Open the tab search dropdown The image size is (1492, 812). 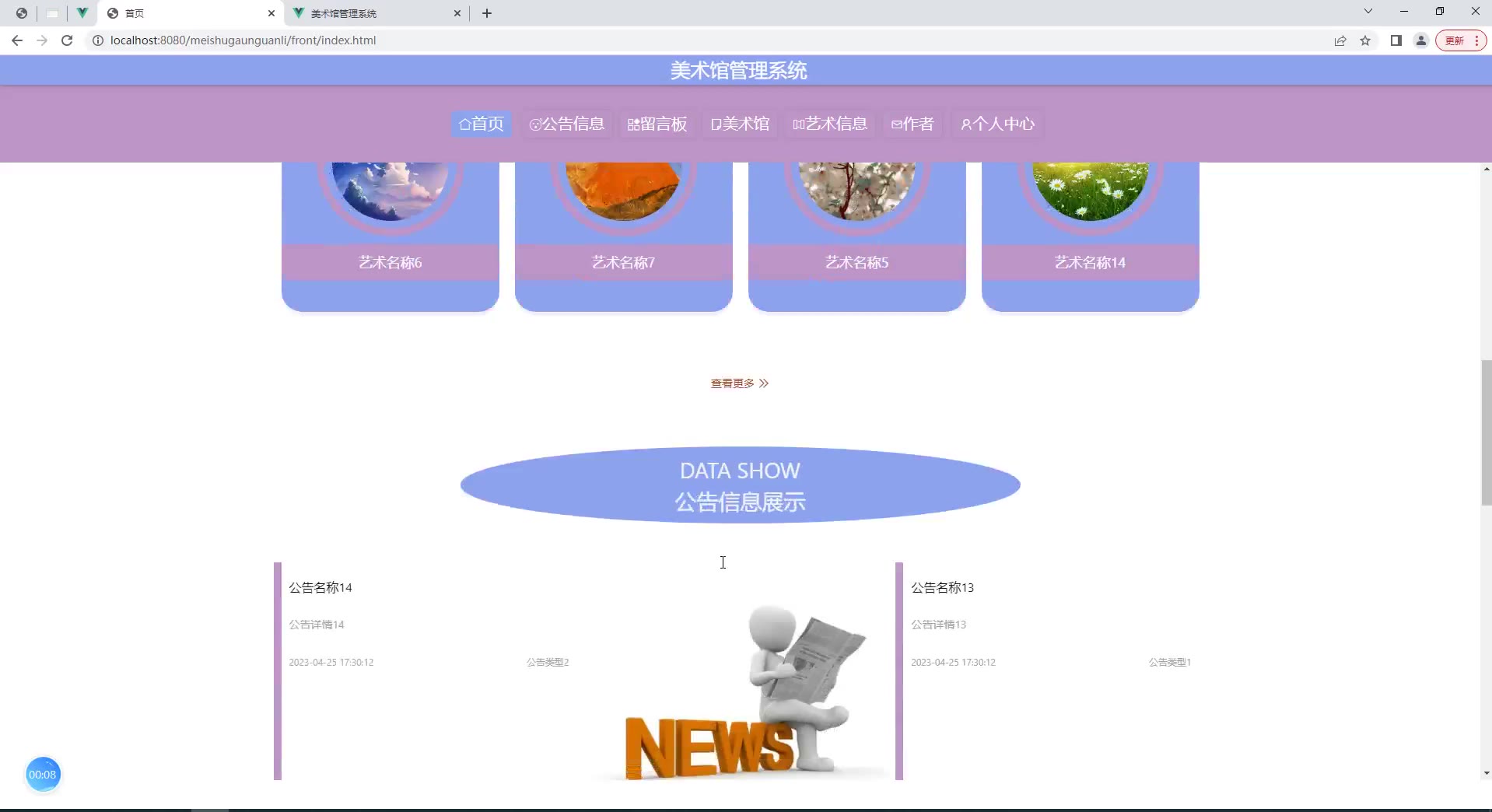click(1368, 12)
